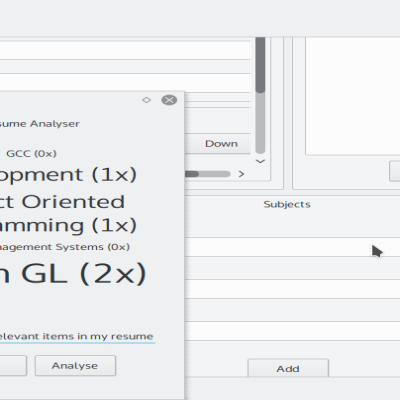
Task: Click the first row of the Subjects list
Action: click(292, 247)
